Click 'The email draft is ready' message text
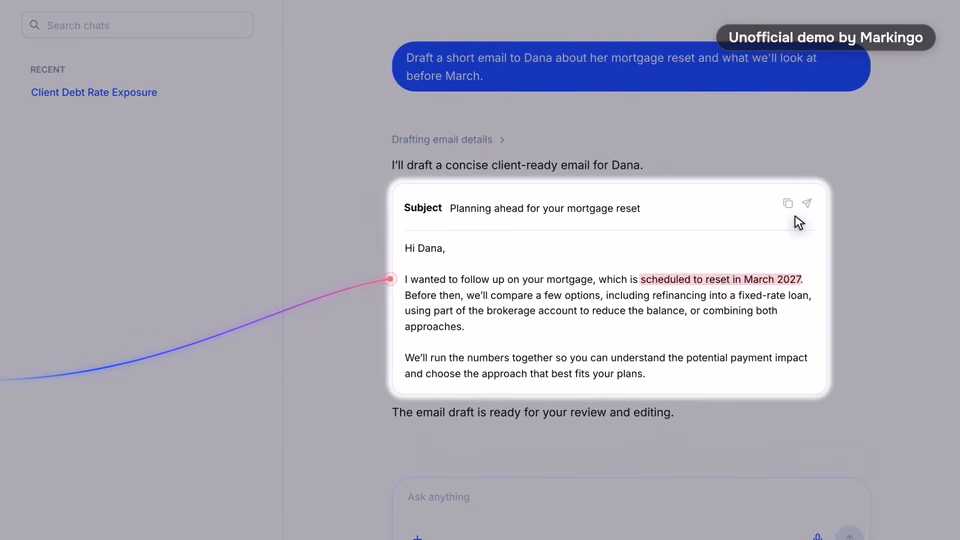 click(x=533, y=412)
